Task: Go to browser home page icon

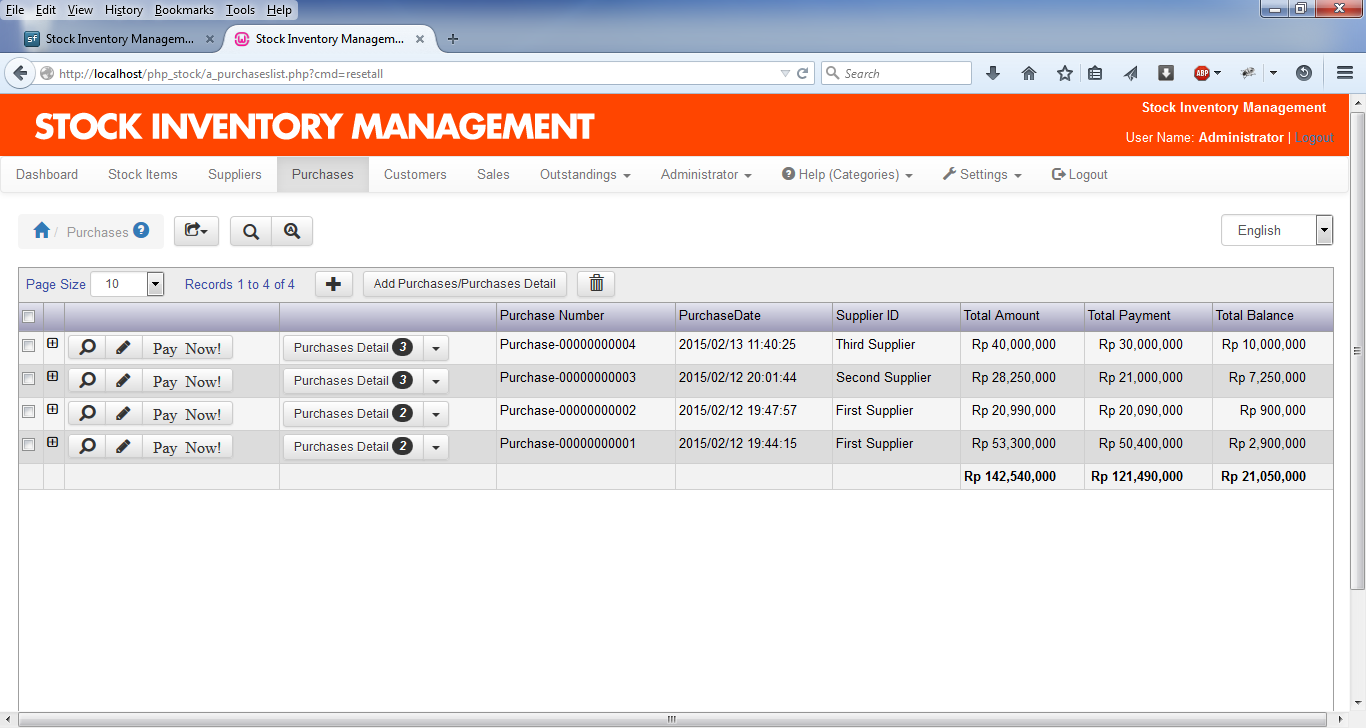Action: coord(1029,73)
